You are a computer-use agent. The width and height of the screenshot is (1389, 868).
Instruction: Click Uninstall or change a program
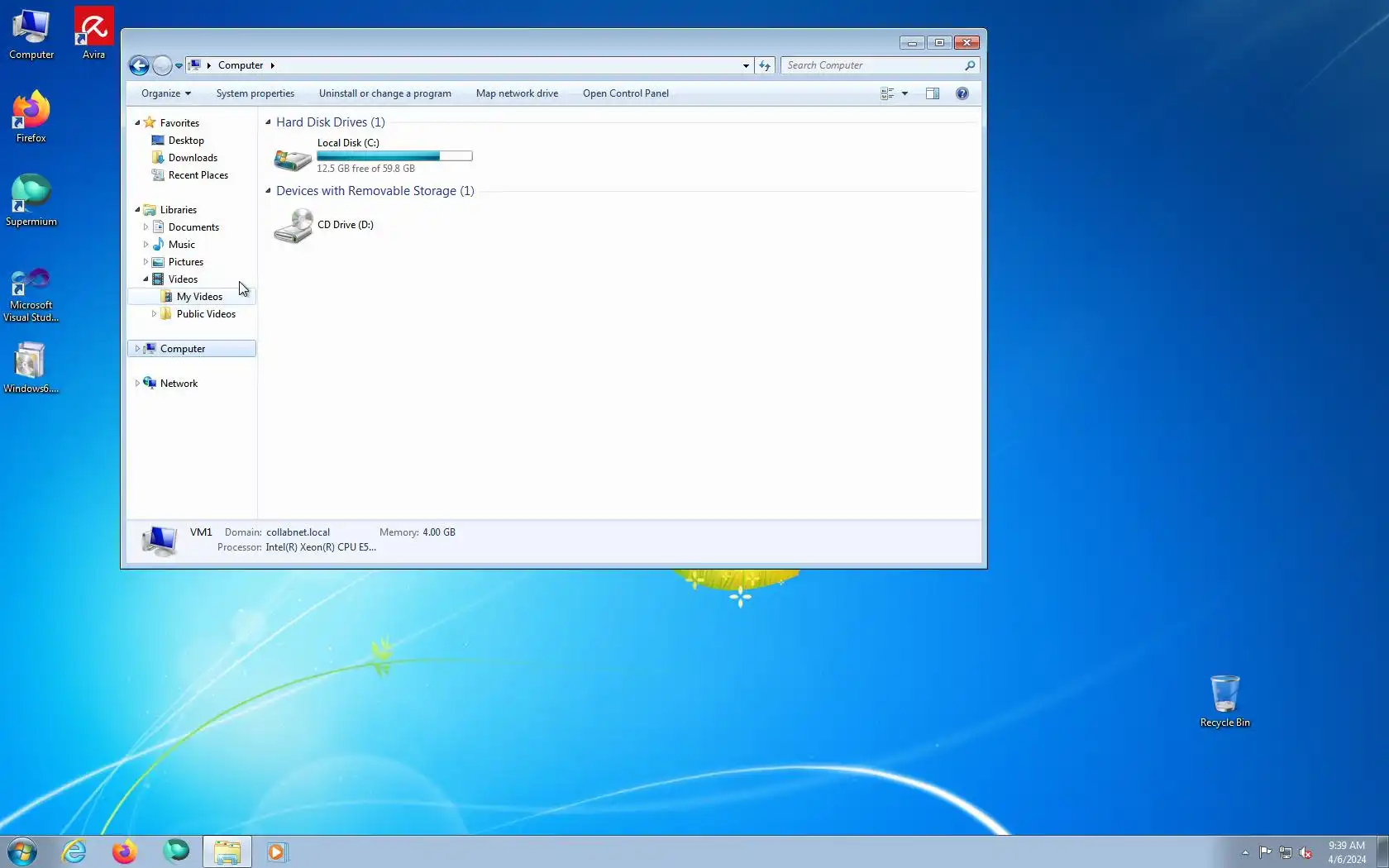[385, 93]
